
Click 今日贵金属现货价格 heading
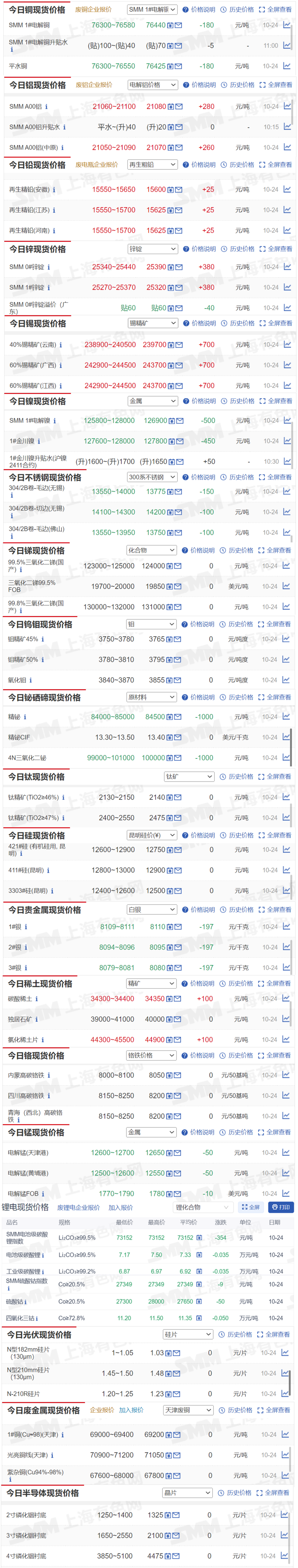[x=44, y=910]
